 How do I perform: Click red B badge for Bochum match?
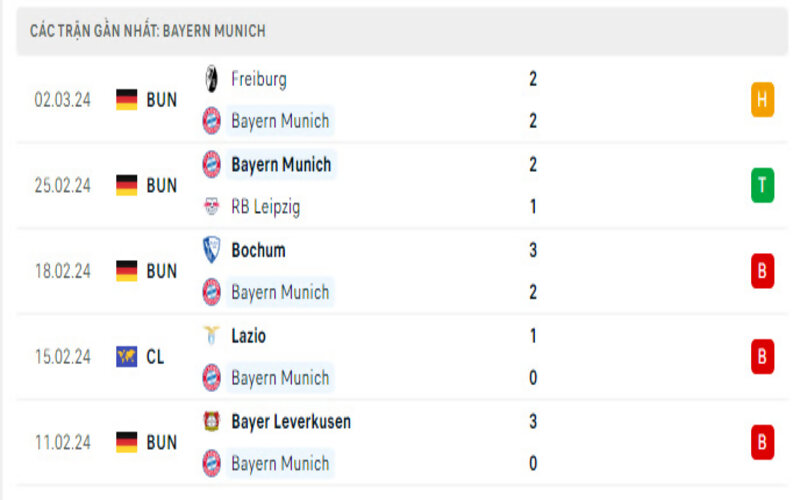[762, 271]
